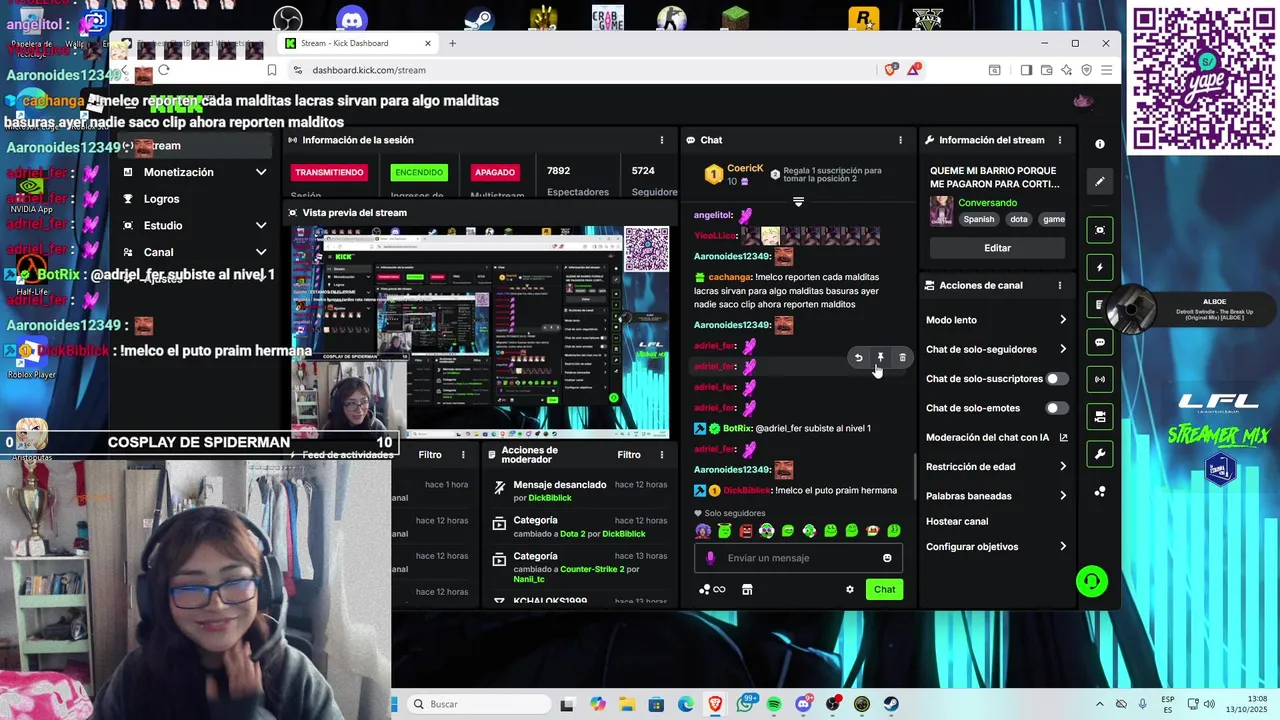Open Feed de actividades Filtro dropdown
This screenshot has height=720, width=1280.
[x=430, y=454]
